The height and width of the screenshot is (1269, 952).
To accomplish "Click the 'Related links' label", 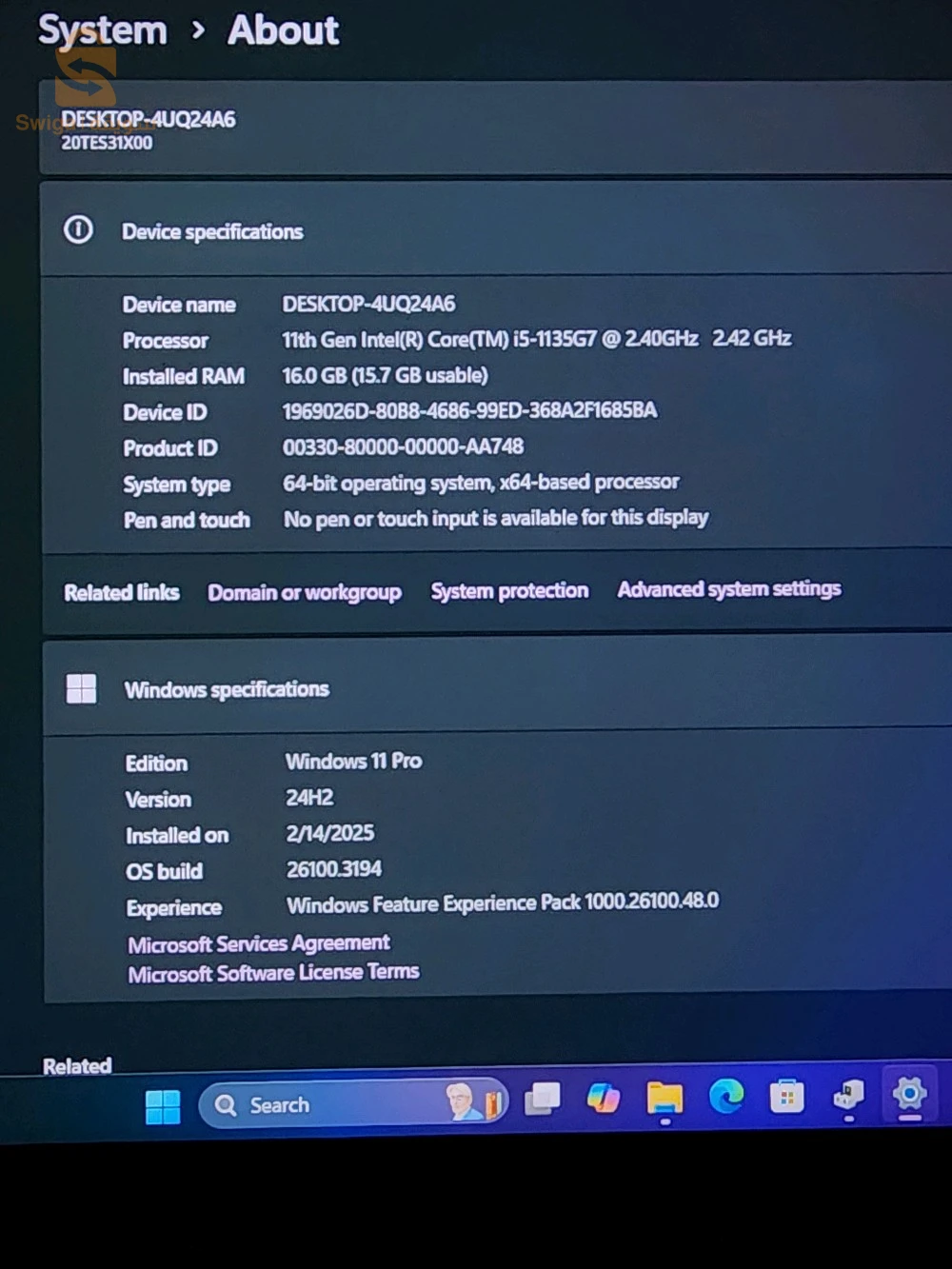I will click(122, 593).
